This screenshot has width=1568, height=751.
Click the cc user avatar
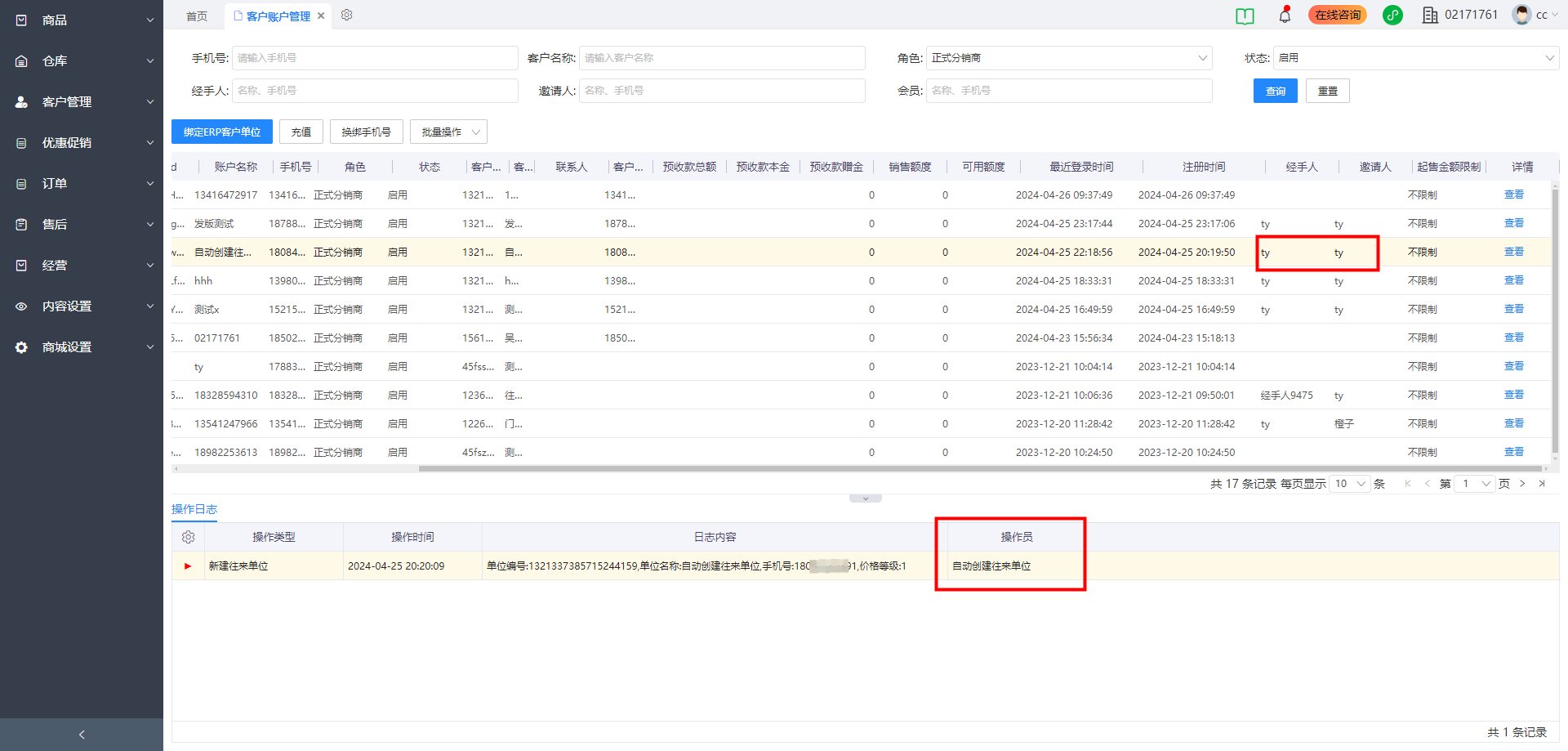tap(1521, 15)
